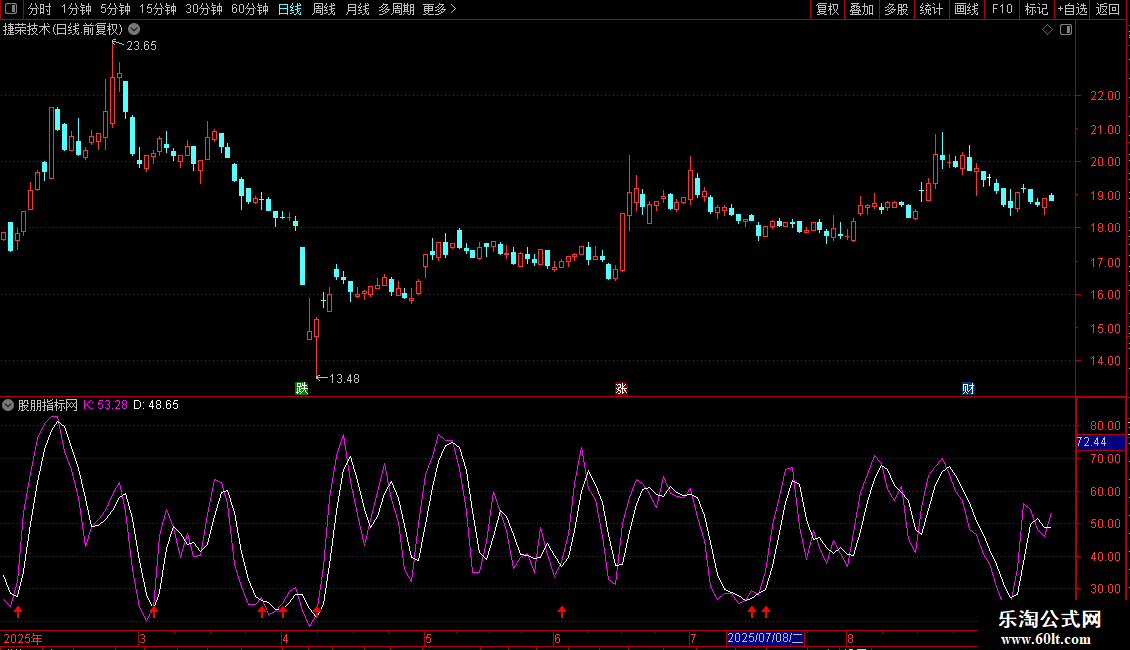This screenshot has width=1130, height=650.
Task: Select the 1分钟 period
Action: coord(76,9)
